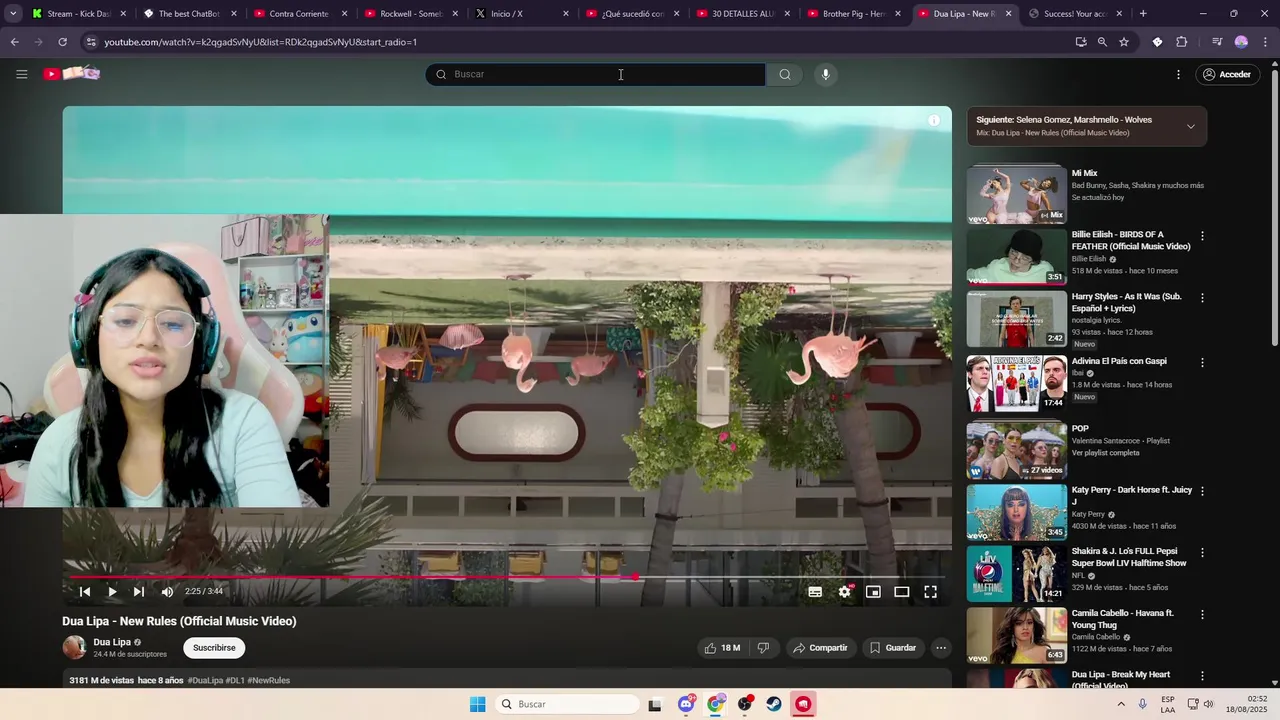Like the video with 18 M likes
The image size is (1280, 720).
coord(722,648)
